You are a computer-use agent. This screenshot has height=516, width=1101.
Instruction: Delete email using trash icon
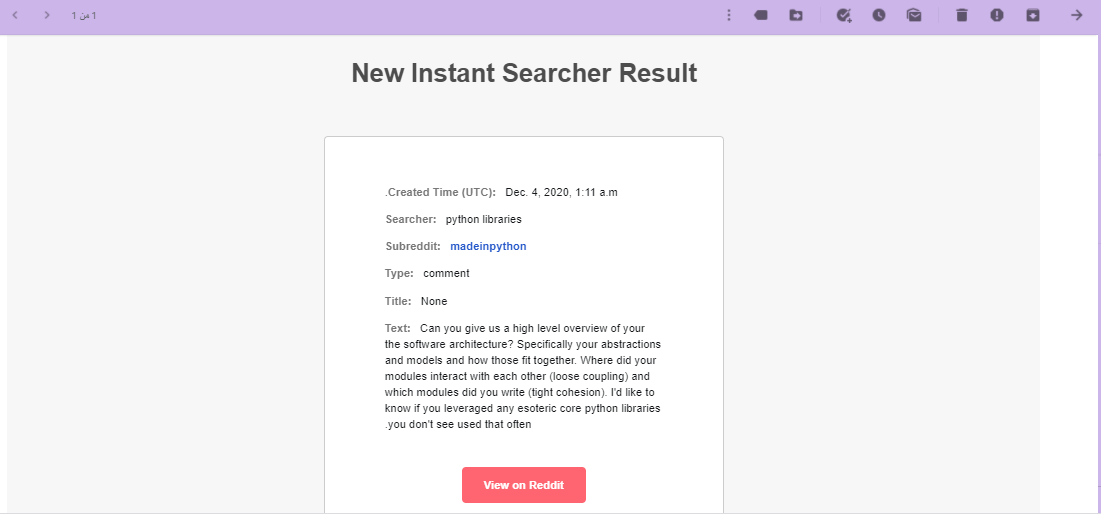[961, 15]
